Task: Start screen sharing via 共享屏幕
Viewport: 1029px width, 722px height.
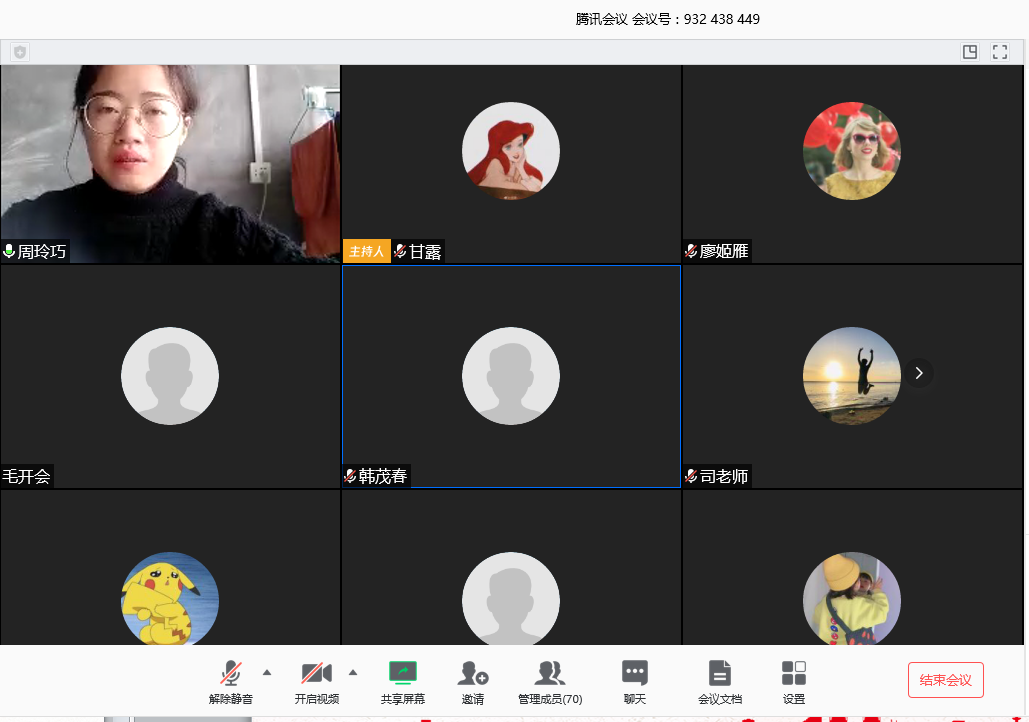Action: 403,683
